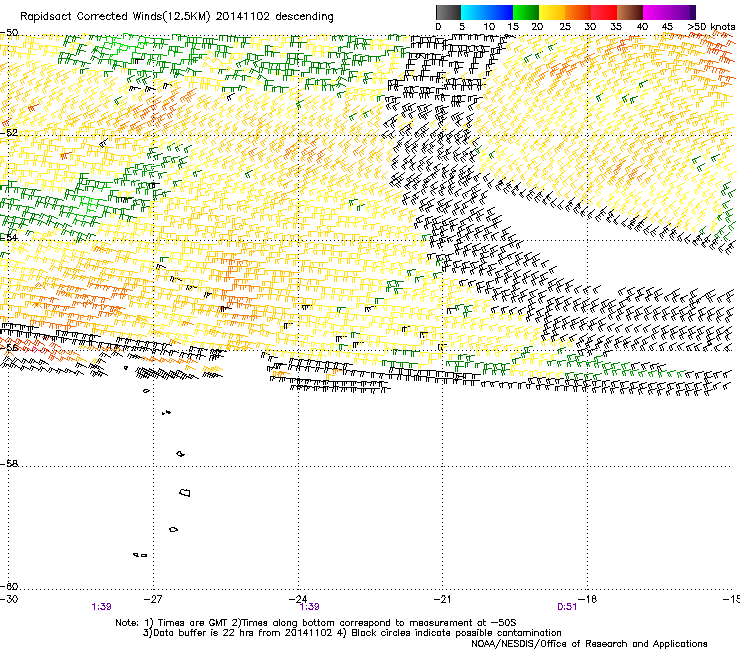Click the purple 1:39 time near -24
The height and width of the screenshot is (650, 740).
tap(310, 607)
